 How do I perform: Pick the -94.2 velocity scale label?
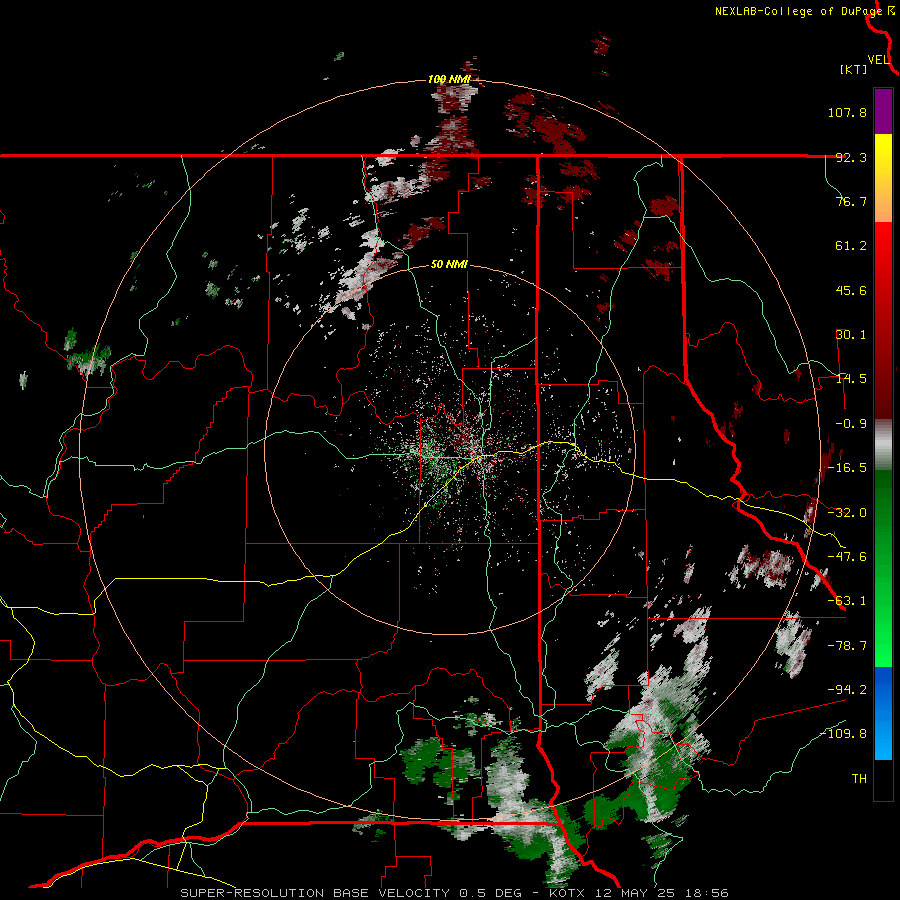(x=847, y=689)
